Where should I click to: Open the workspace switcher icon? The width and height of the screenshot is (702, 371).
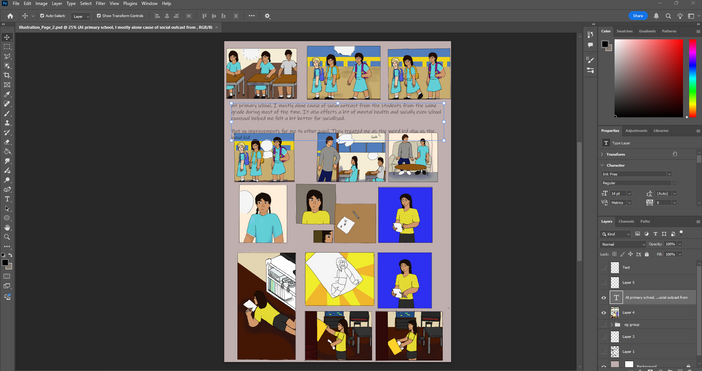(691, 16)
